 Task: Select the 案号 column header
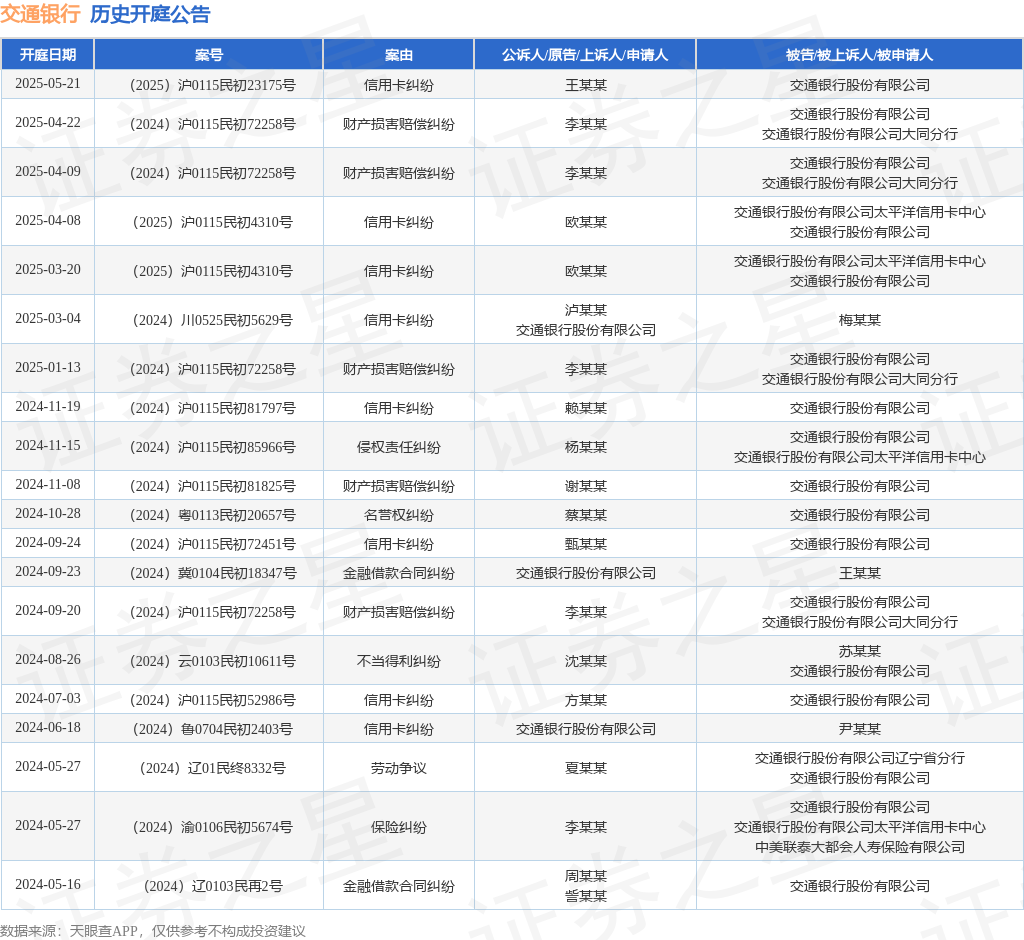(x=209, y=55)
